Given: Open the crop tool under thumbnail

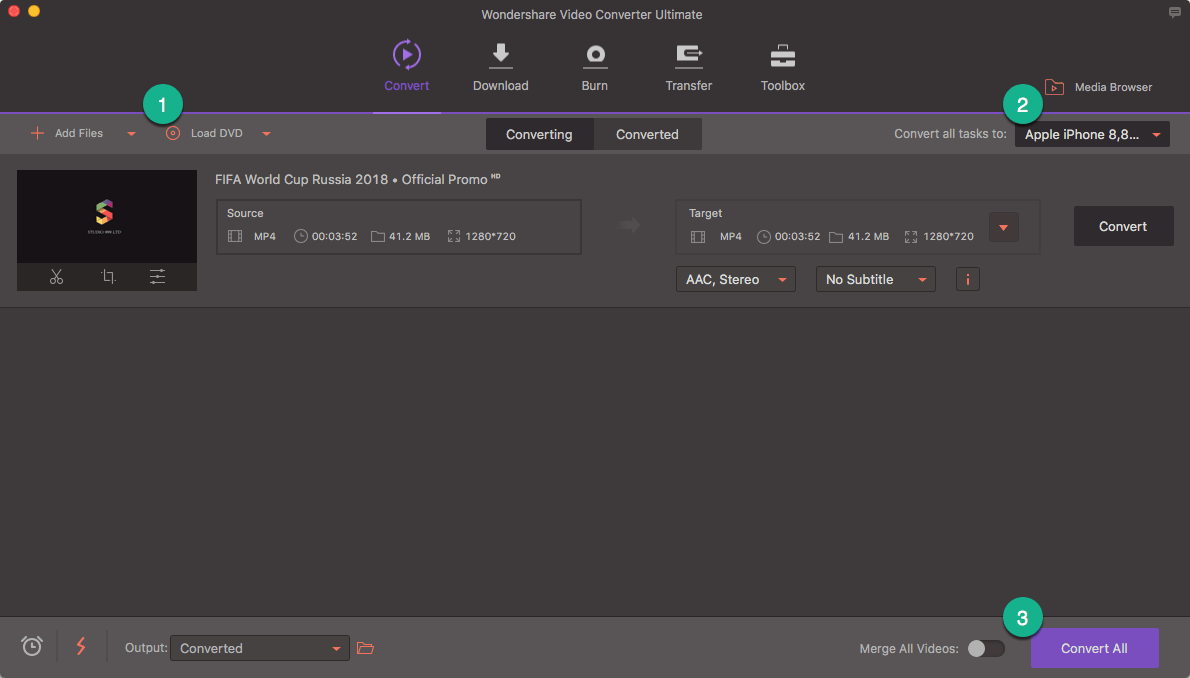Looking at the screenshot, I should [109, 276].
